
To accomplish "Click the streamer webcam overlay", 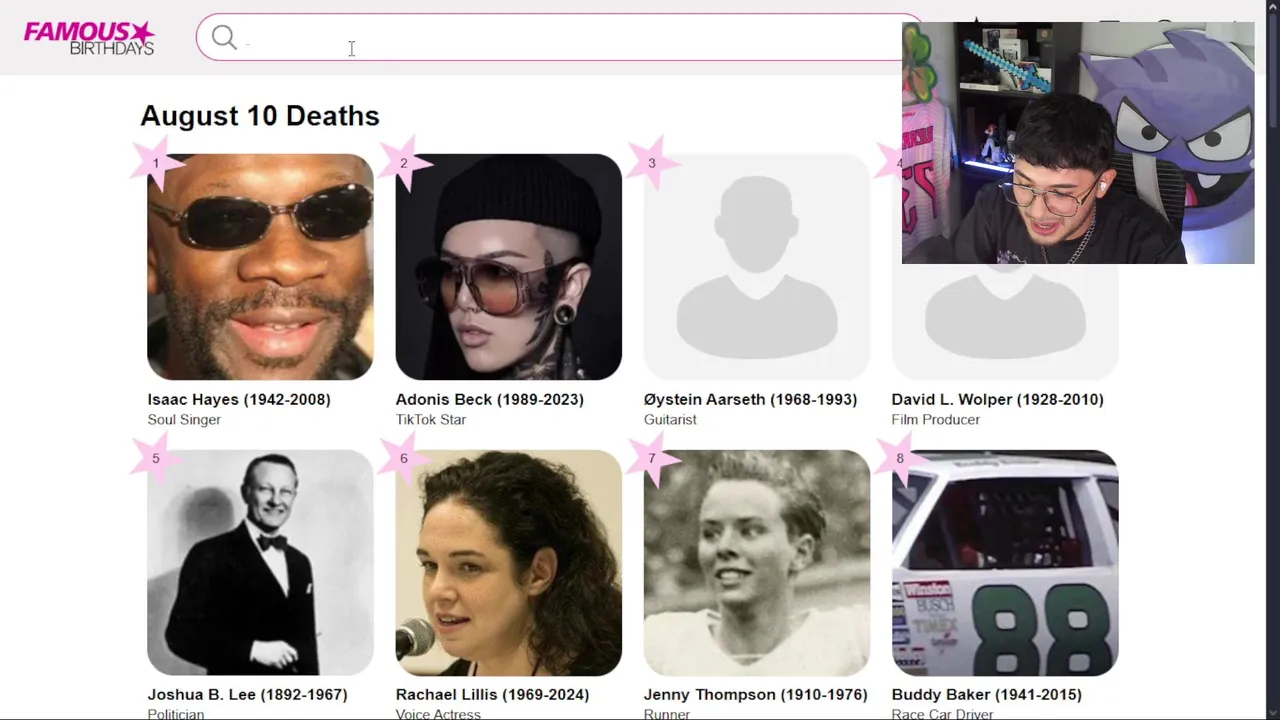I will pyautogui.click(x=1078, y=142).
